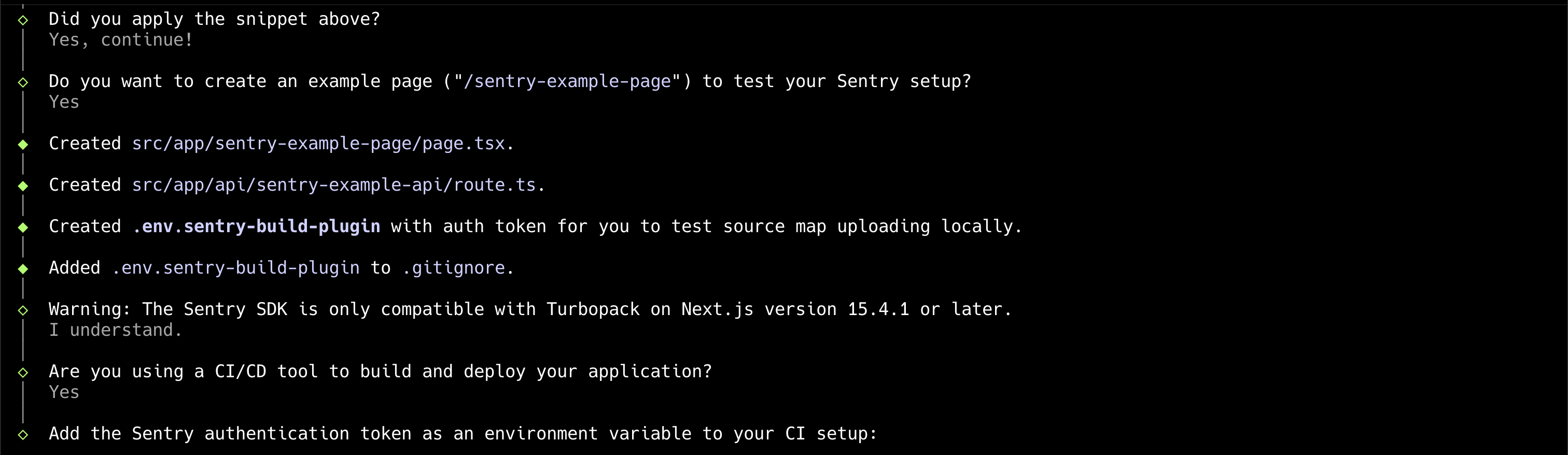Click the diamond beside the example page question

click(x=23, y=82)
